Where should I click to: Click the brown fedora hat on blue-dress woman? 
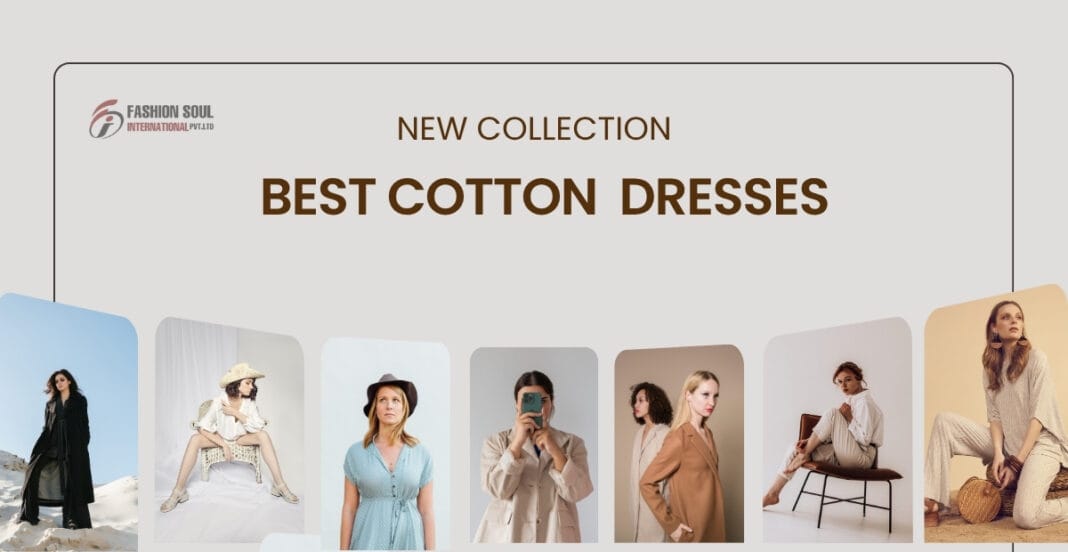(390, 393)
